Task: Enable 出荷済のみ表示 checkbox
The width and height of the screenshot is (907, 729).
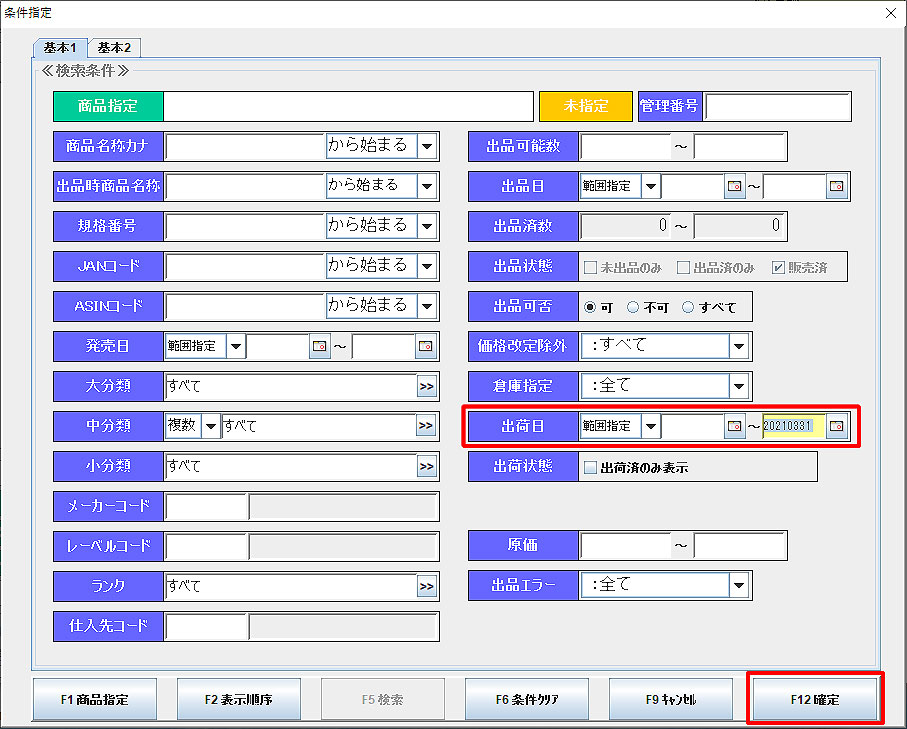Action: [590, 467]
